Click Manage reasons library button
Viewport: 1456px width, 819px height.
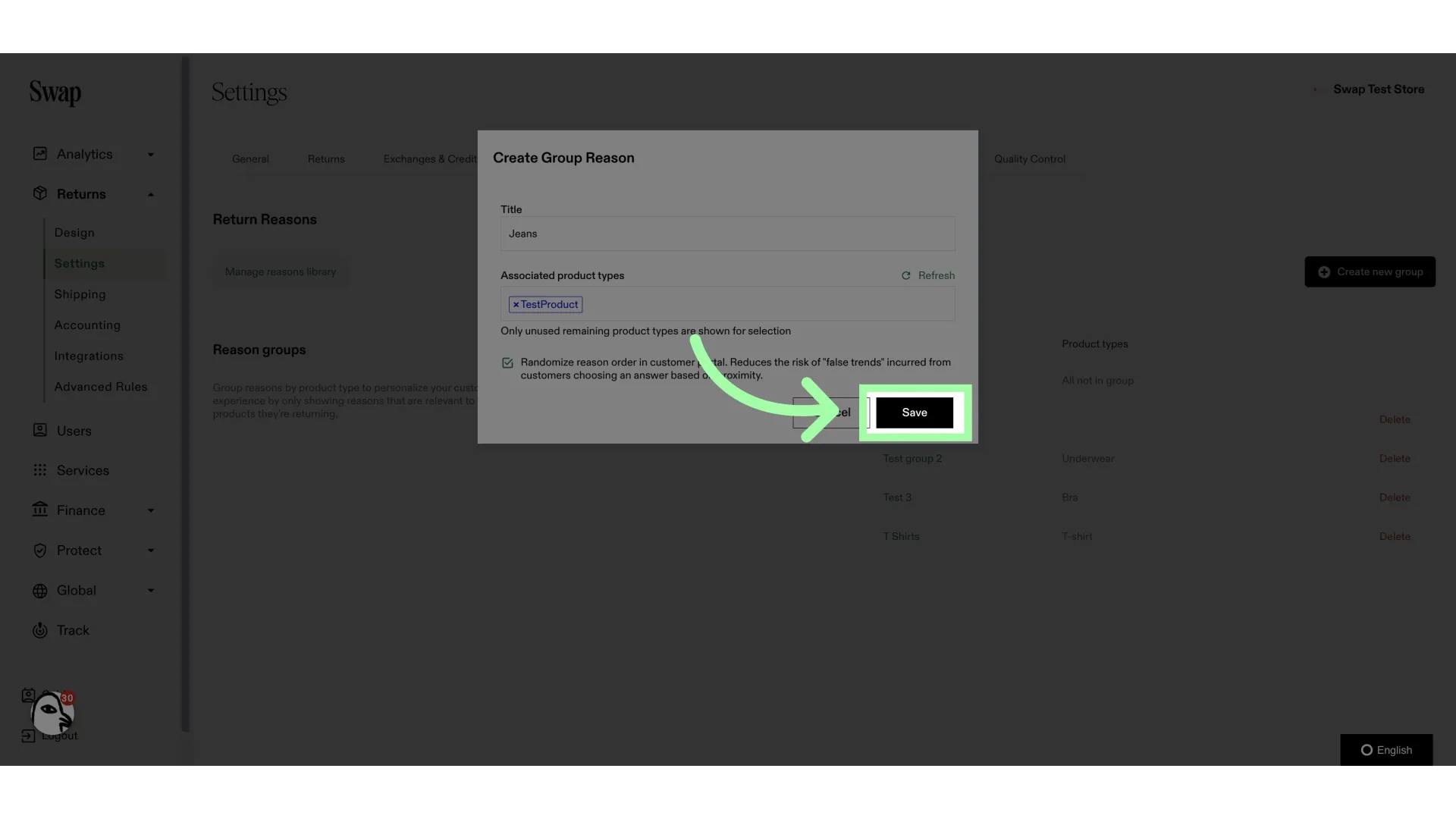281,272
